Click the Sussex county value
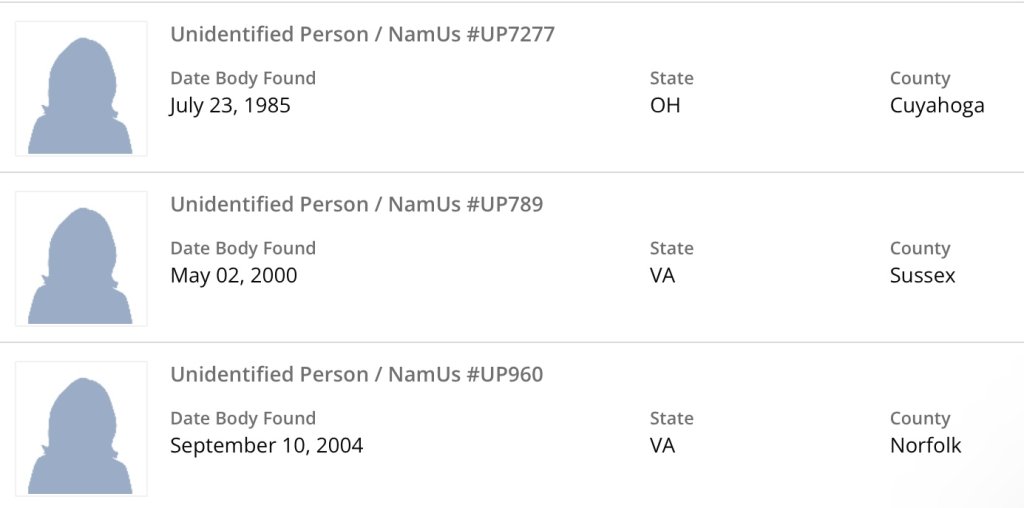This screenshot has height=508, width=1024. point(922,275)
